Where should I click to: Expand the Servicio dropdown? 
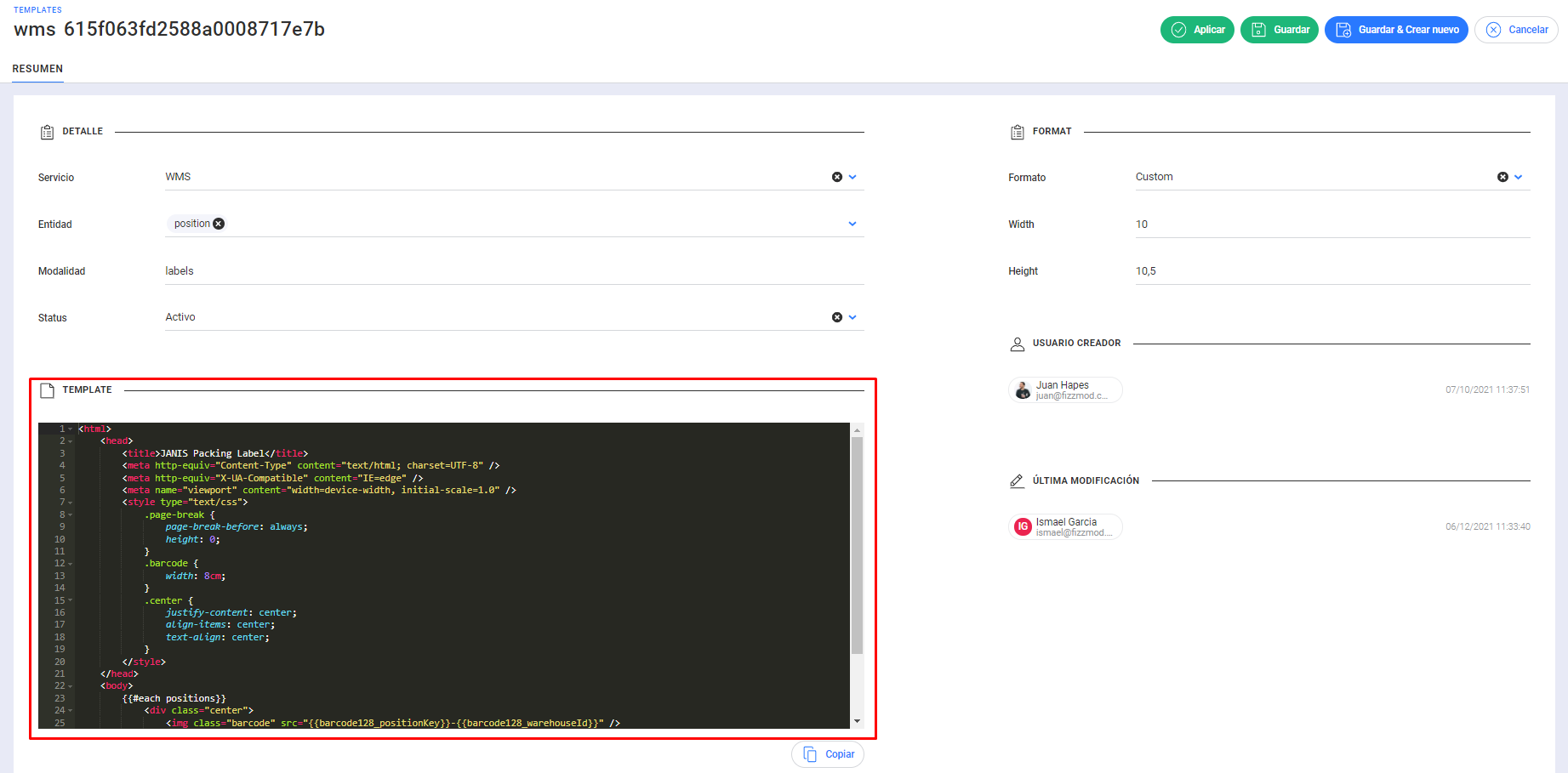[x=852, y=177]
